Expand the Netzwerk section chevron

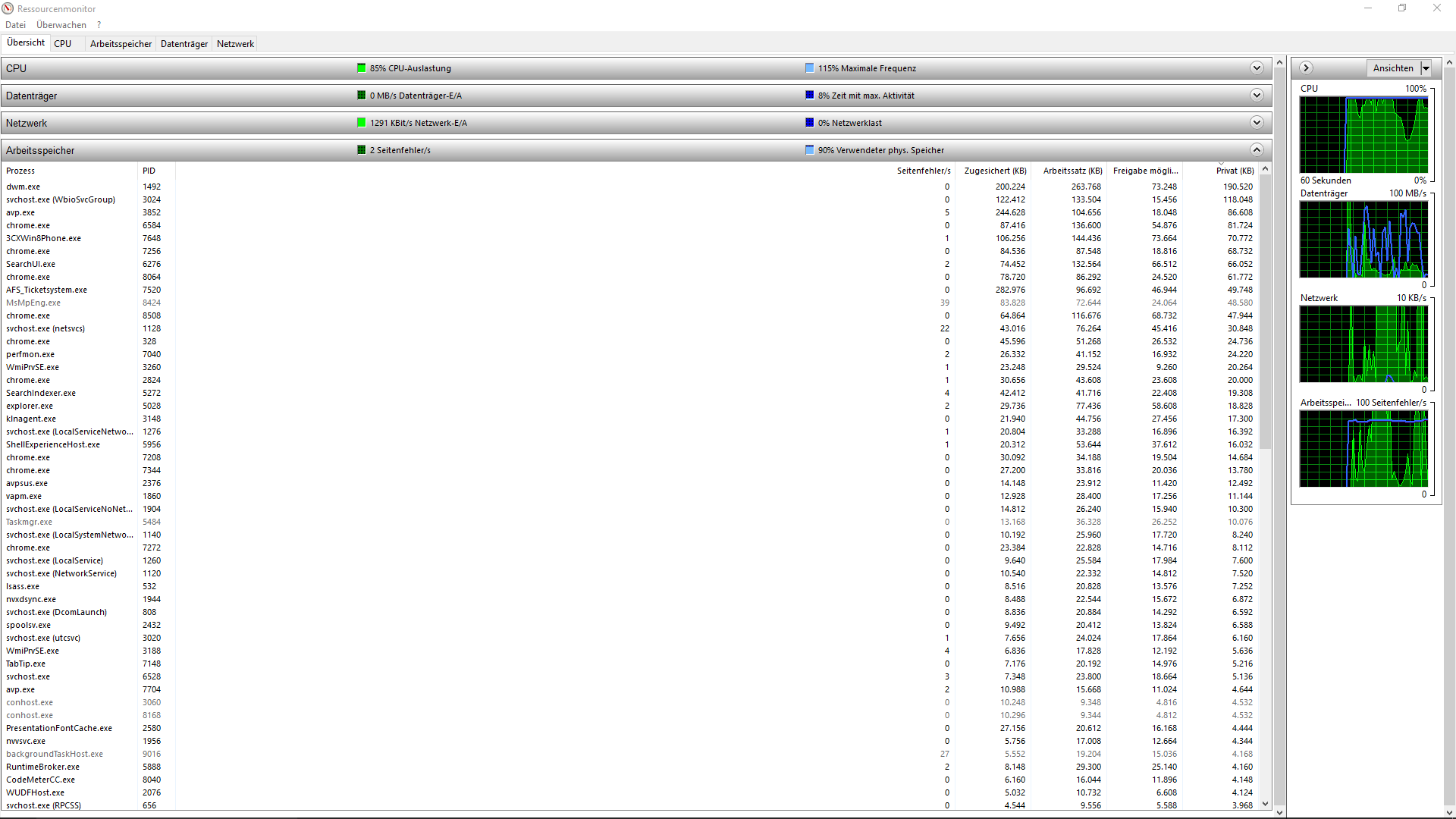[1257, 123]
